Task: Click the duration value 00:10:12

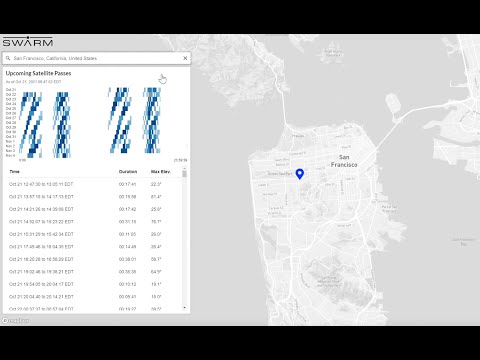Action: pos(127,284)
